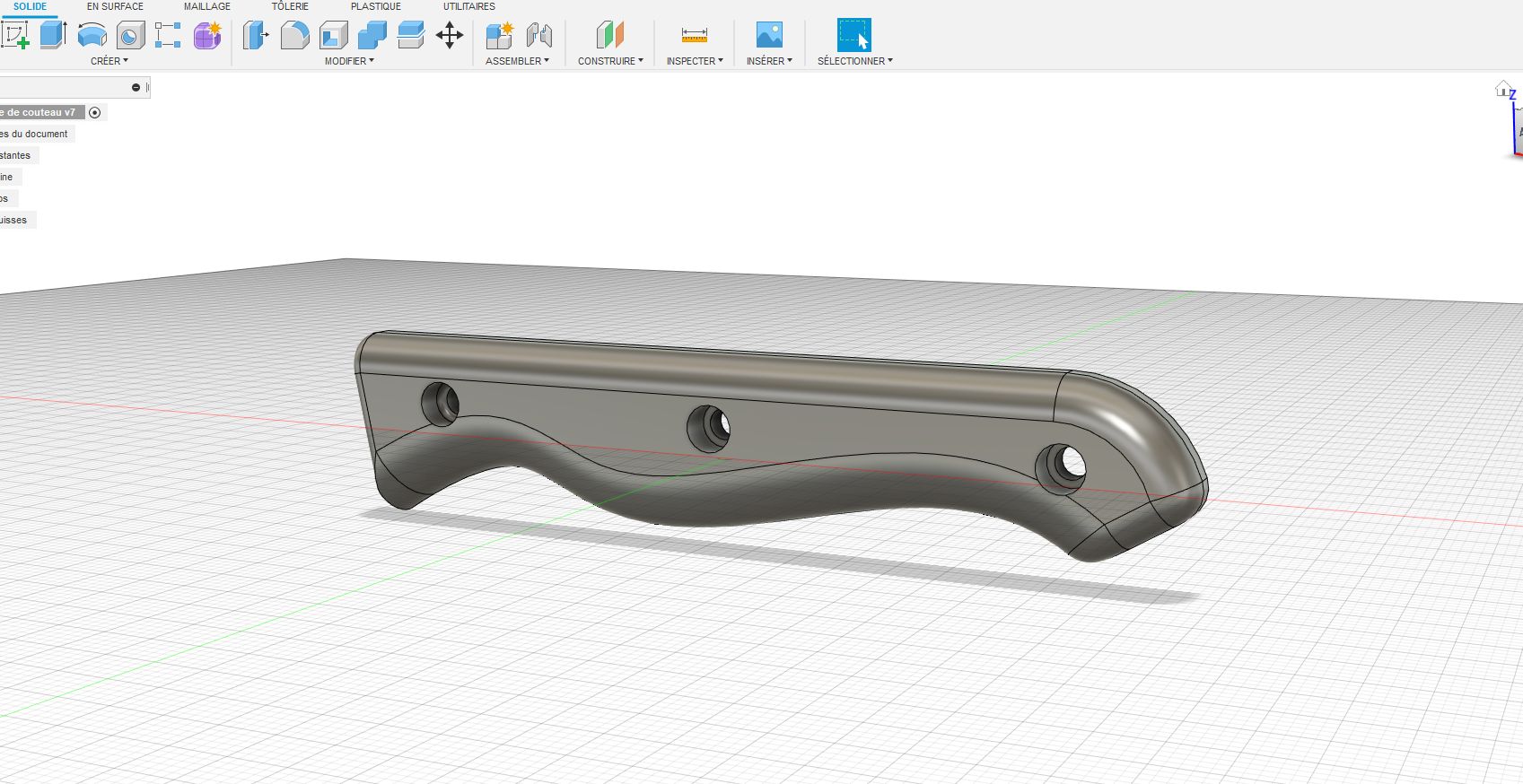The image size is (1523, 784).
Task: Open the TÔLERIE tab
Action: point(290,6)
